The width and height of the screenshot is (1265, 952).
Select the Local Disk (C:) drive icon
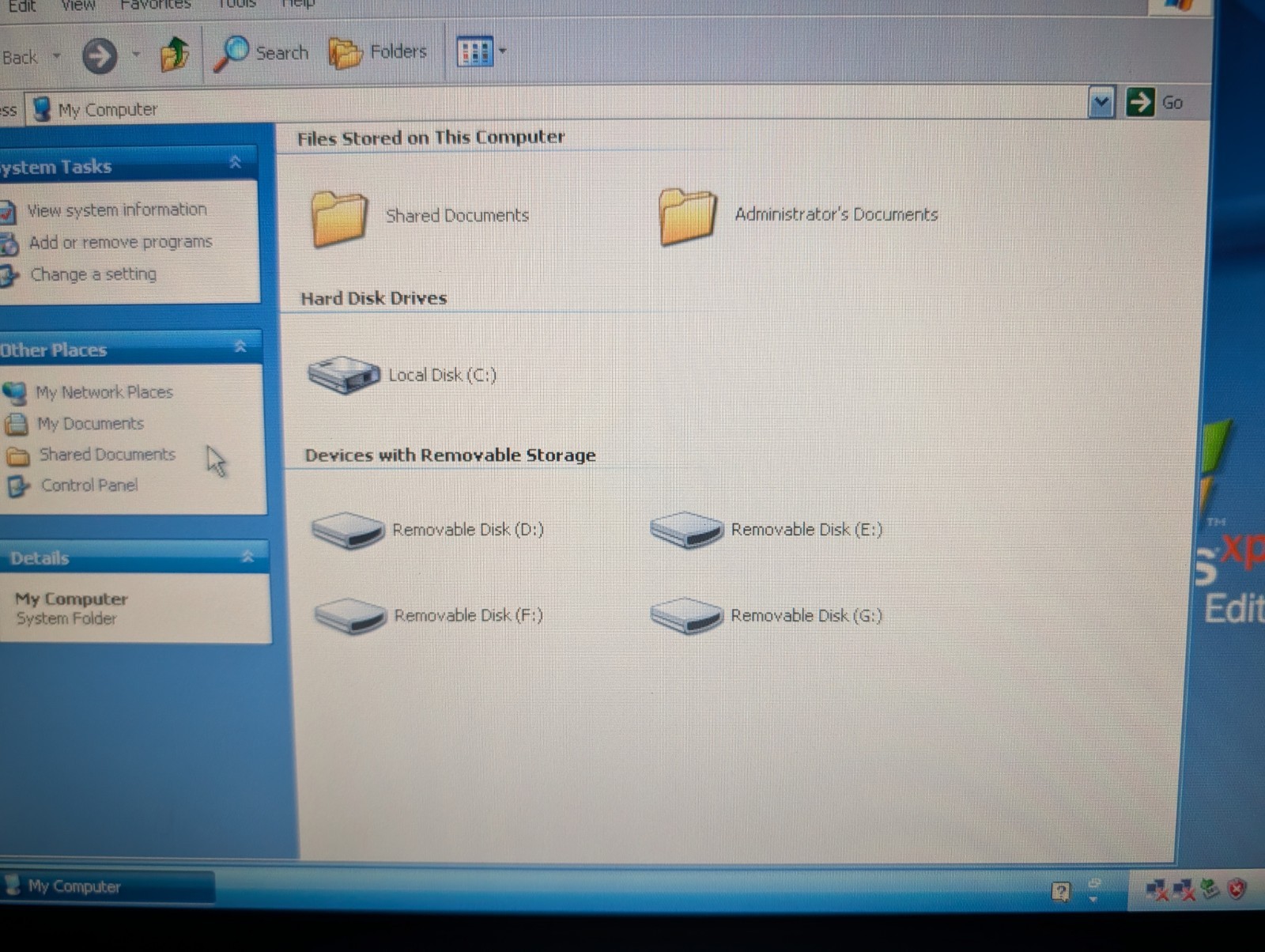[x=344, y=375]
